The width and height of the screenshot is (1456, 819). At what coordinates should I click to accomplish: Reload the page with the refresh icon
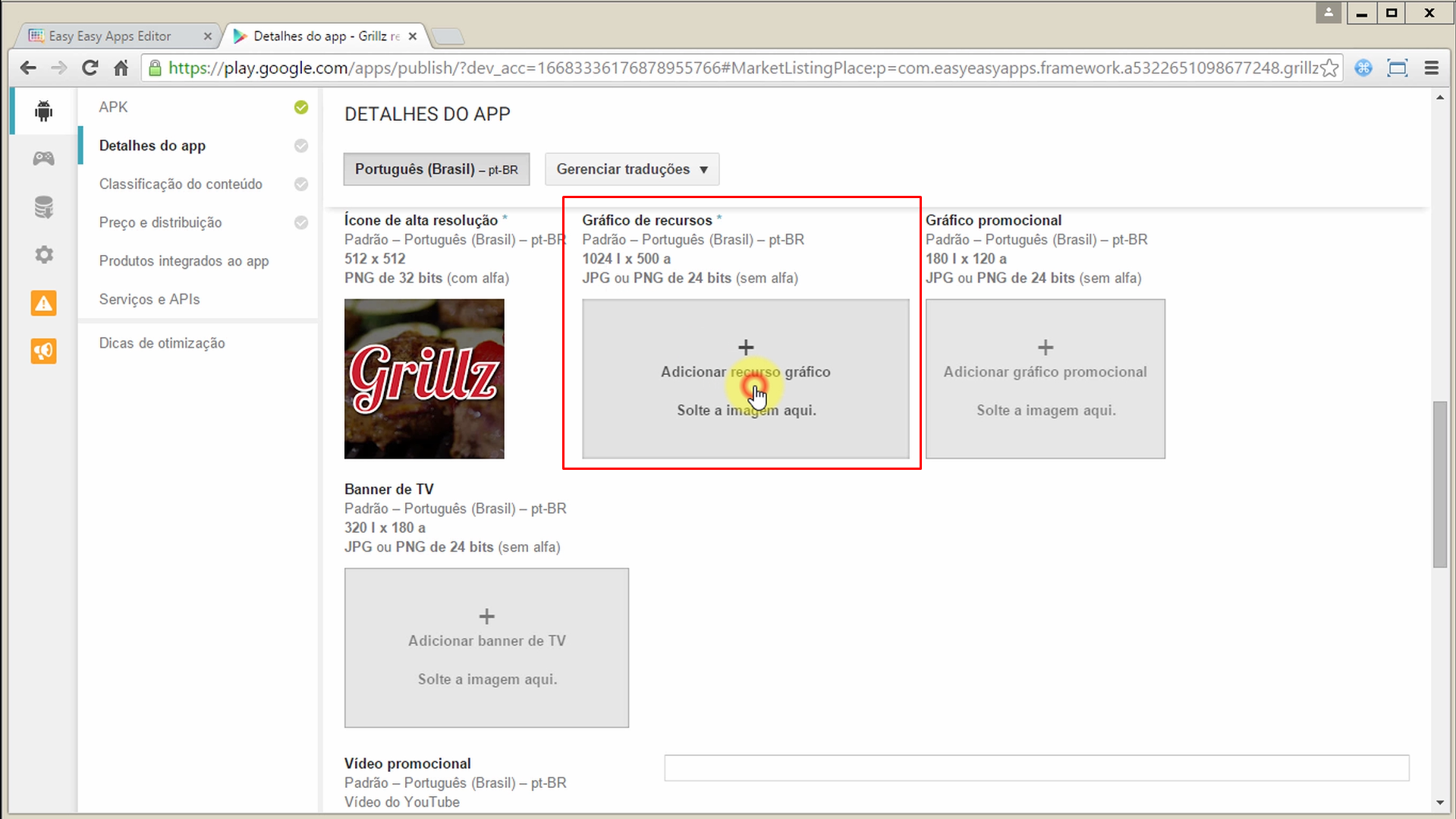(x=90, y=68)
